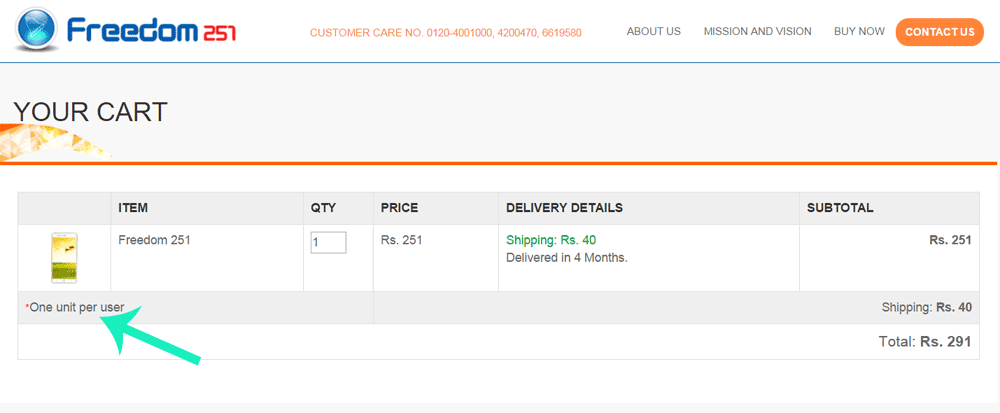Click the ITEM column header
The image size is (1000, 413).
[133, 208]
